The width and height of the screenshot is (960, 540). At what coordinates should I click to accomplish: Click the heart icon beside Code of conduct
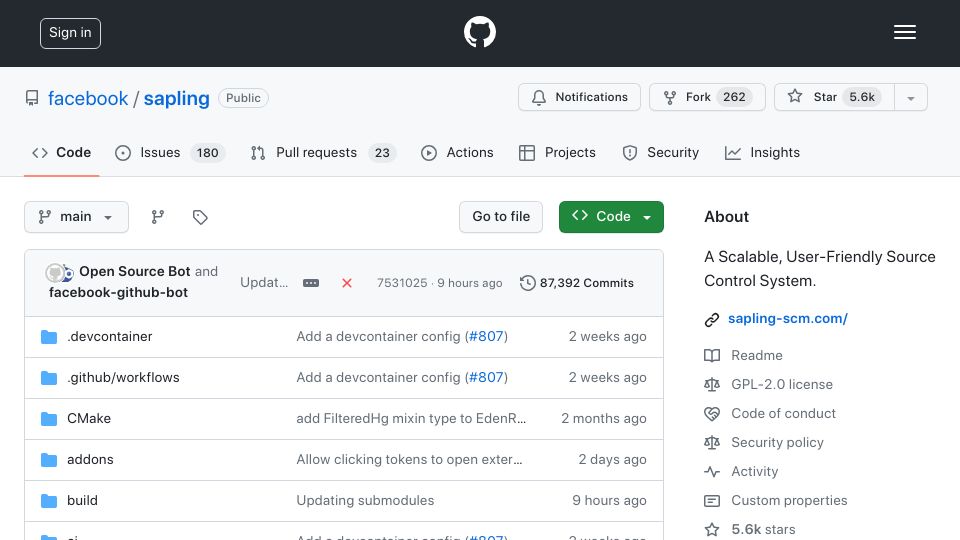(711, 414)
